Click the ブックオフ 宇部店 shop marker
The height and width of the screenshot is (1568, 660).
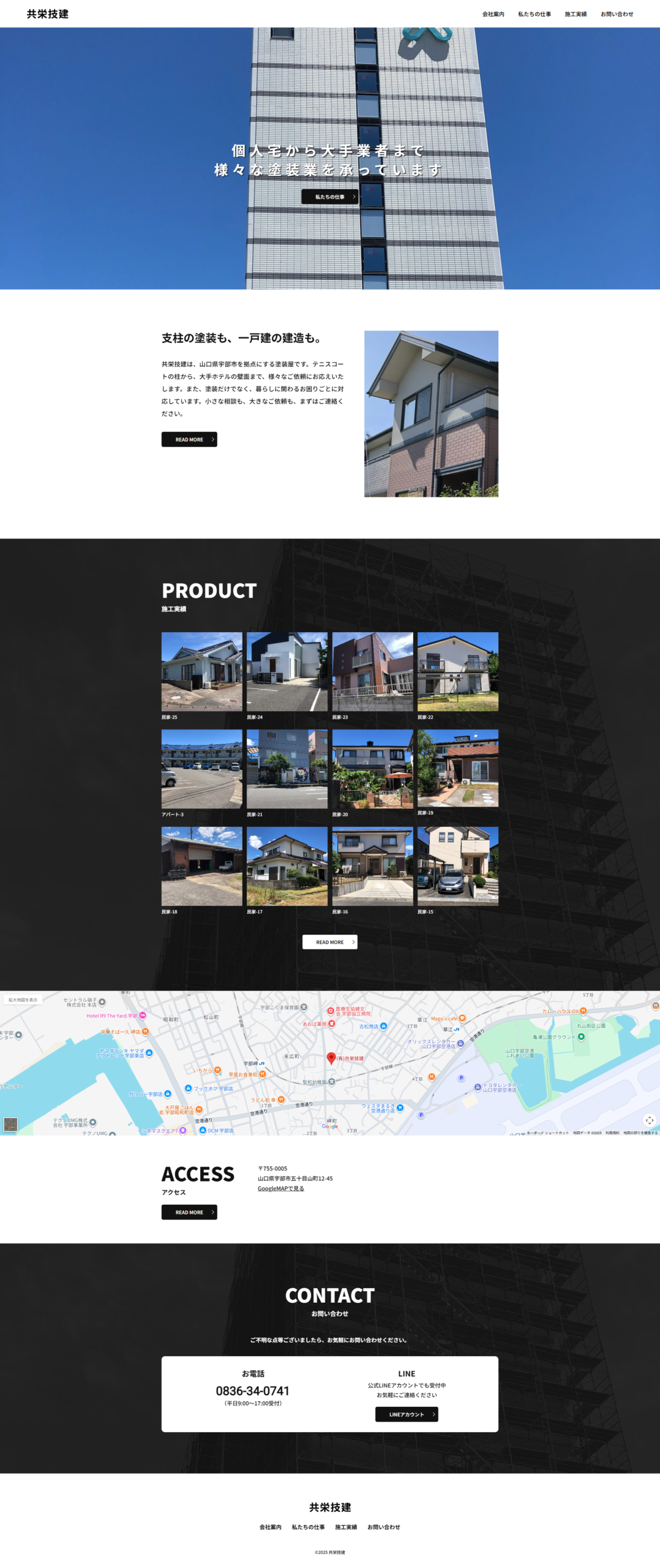(x=188, y=1088)
